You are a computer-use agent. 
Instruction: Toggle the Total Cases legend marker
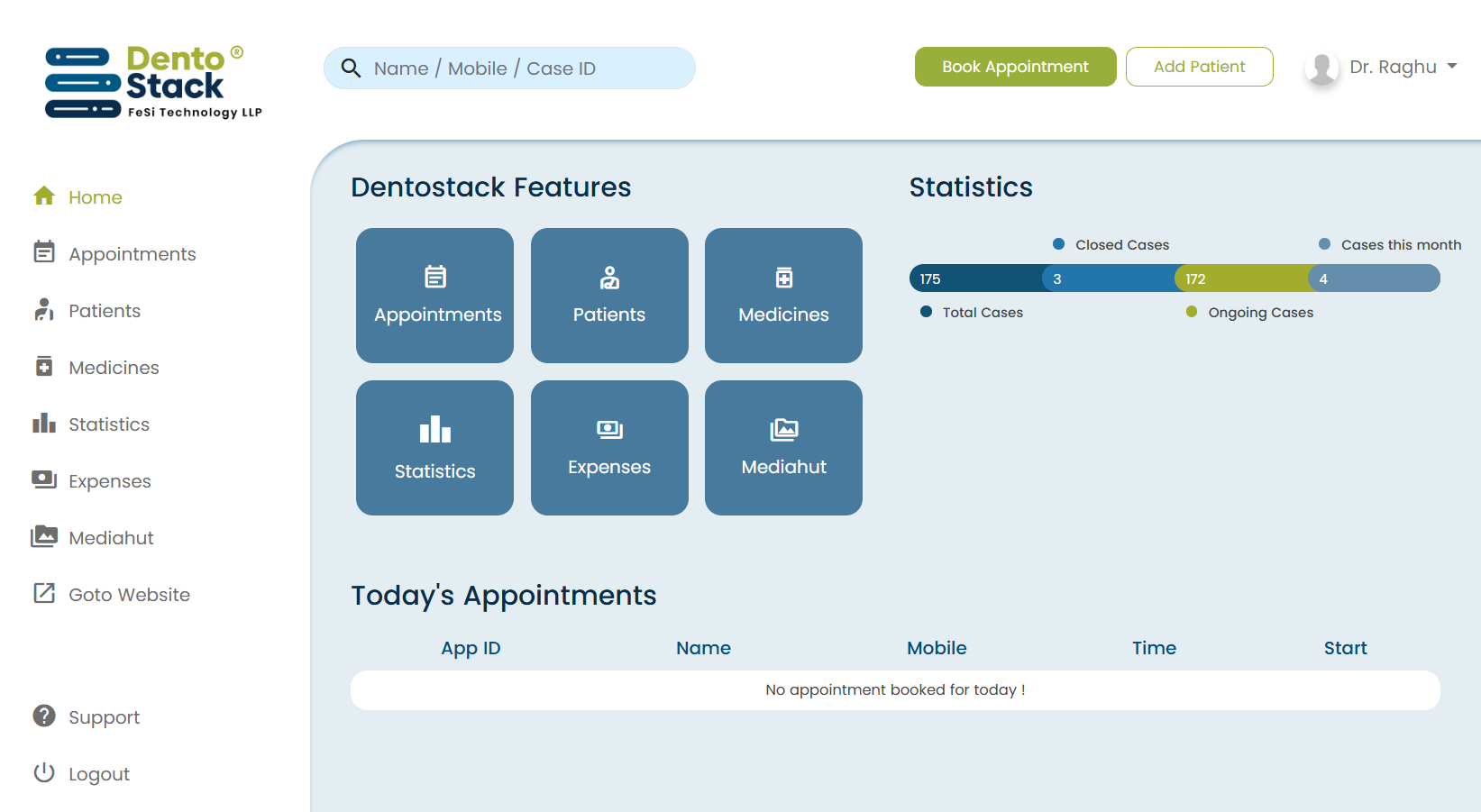click(x=926, y=312)
